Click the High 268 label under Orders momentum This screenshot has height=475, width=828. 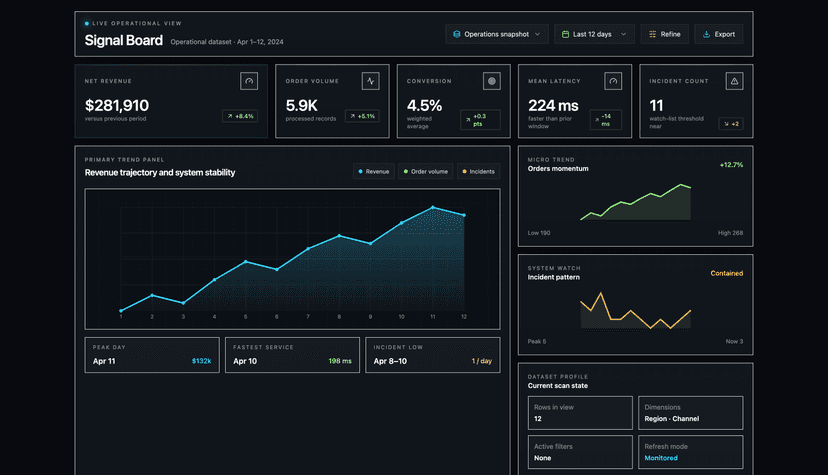click(730, 233)
